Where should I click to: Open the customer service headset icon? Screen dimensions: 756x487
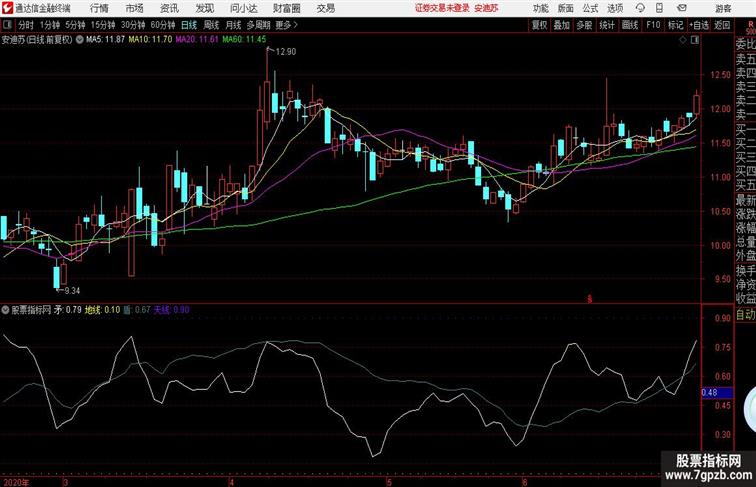tap(640, 8)
